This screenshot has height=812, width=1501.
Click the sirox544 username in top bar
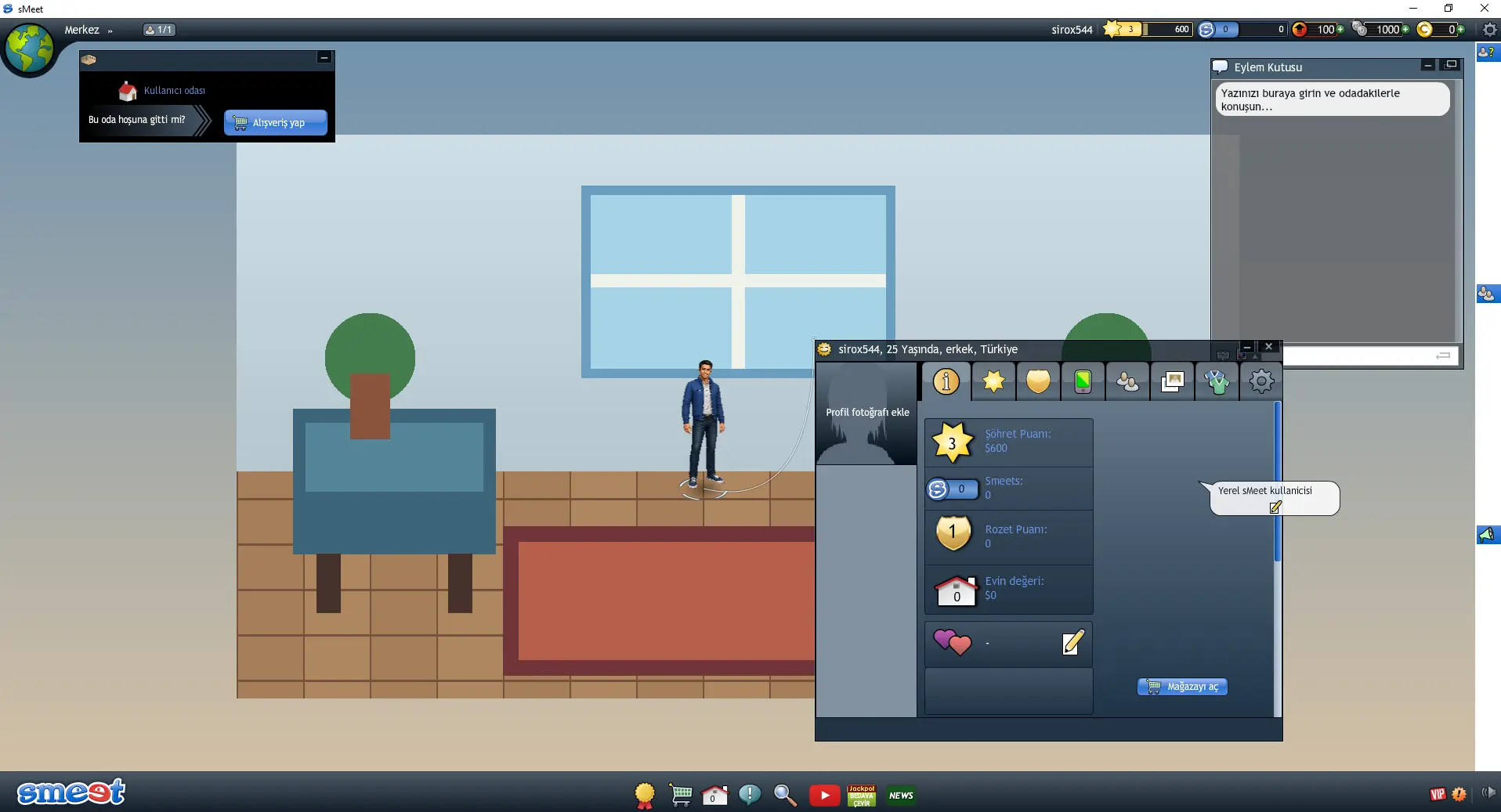click(1072, 30)
